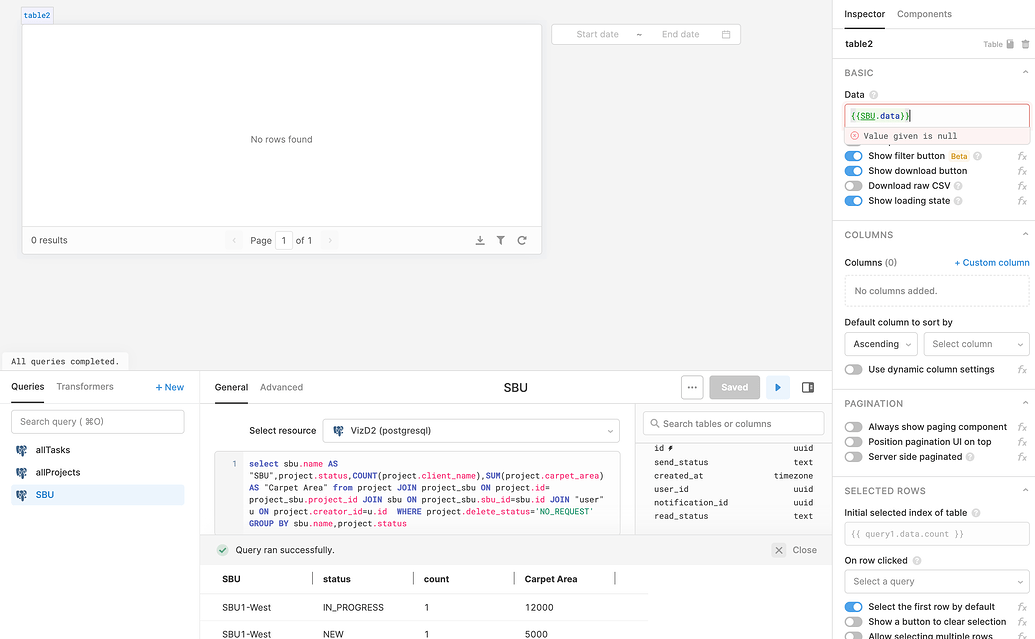This screenshot has height=639, width=1035.
Task: Click fx icon for Show download button
Action: (x=1022, y=171)
